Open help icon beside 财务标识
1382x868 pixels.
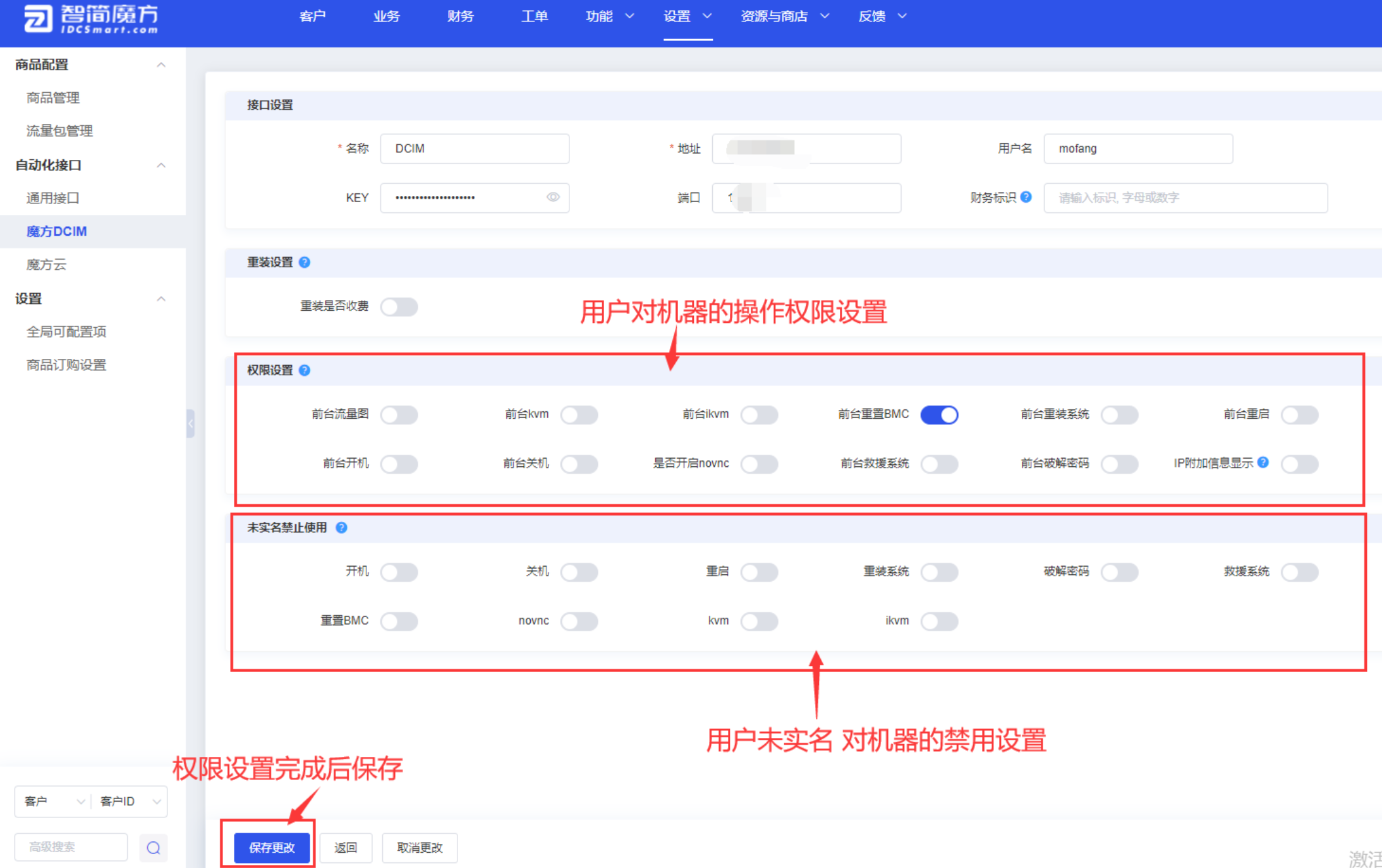click(1026, 197)
